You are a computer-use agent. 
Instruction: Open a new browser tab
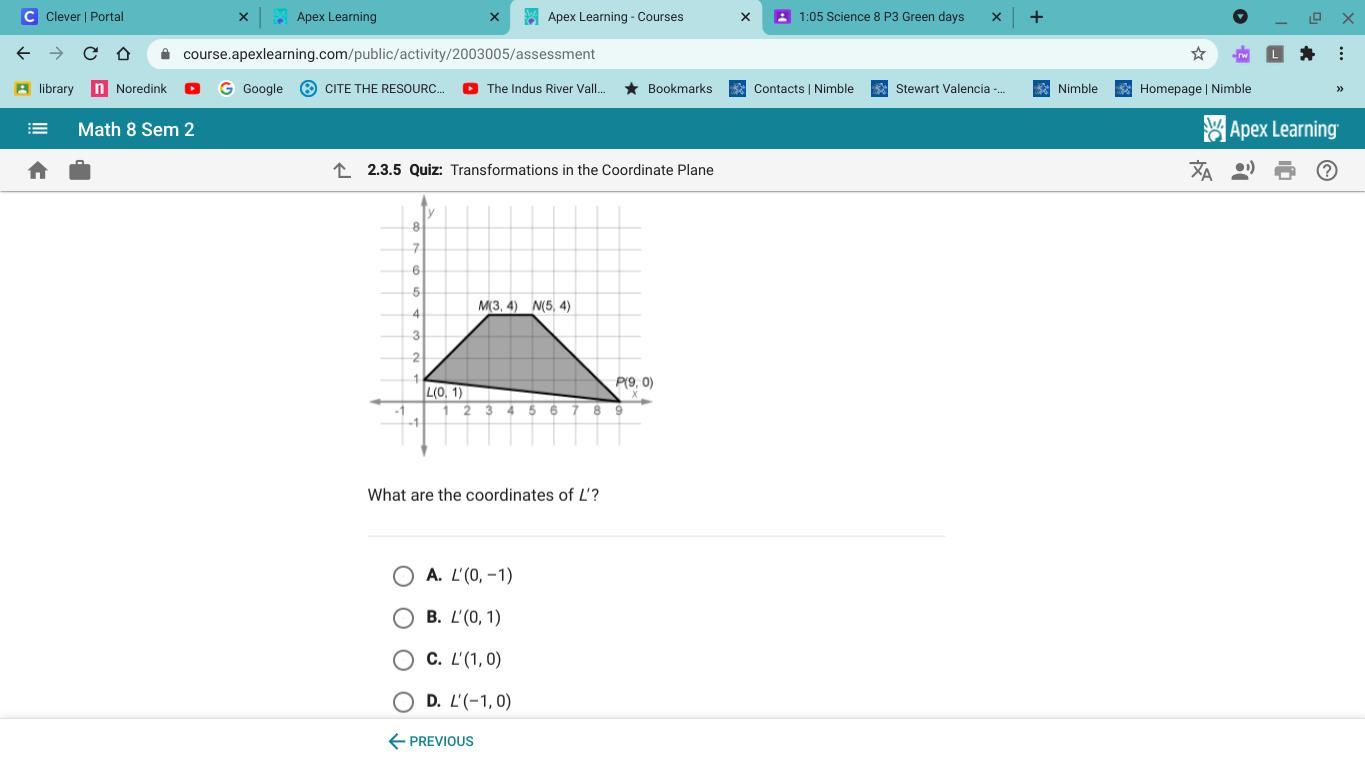click(x=1036, y=17)
